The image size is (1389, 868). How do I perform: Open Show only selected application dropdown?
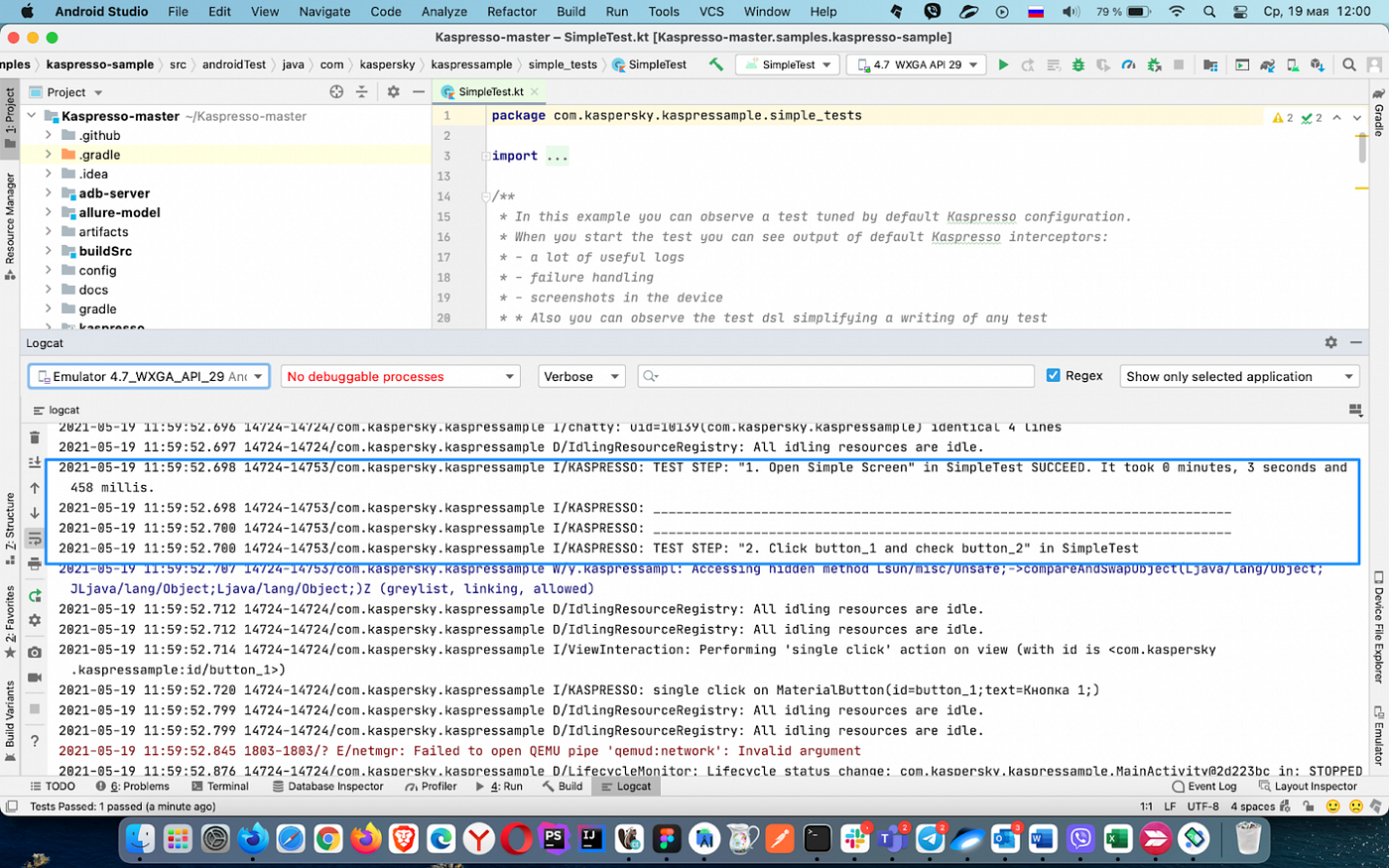(1239, 377)
